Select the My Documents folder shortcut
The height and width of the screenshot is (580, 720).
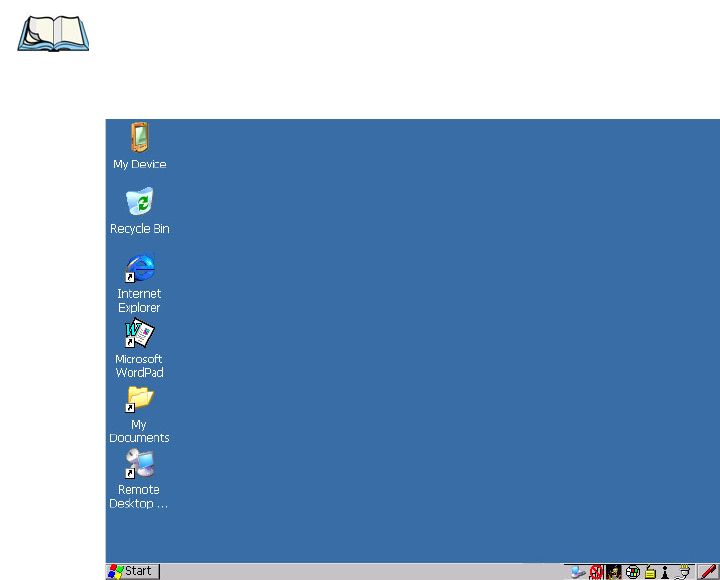[x=140, y=399]
